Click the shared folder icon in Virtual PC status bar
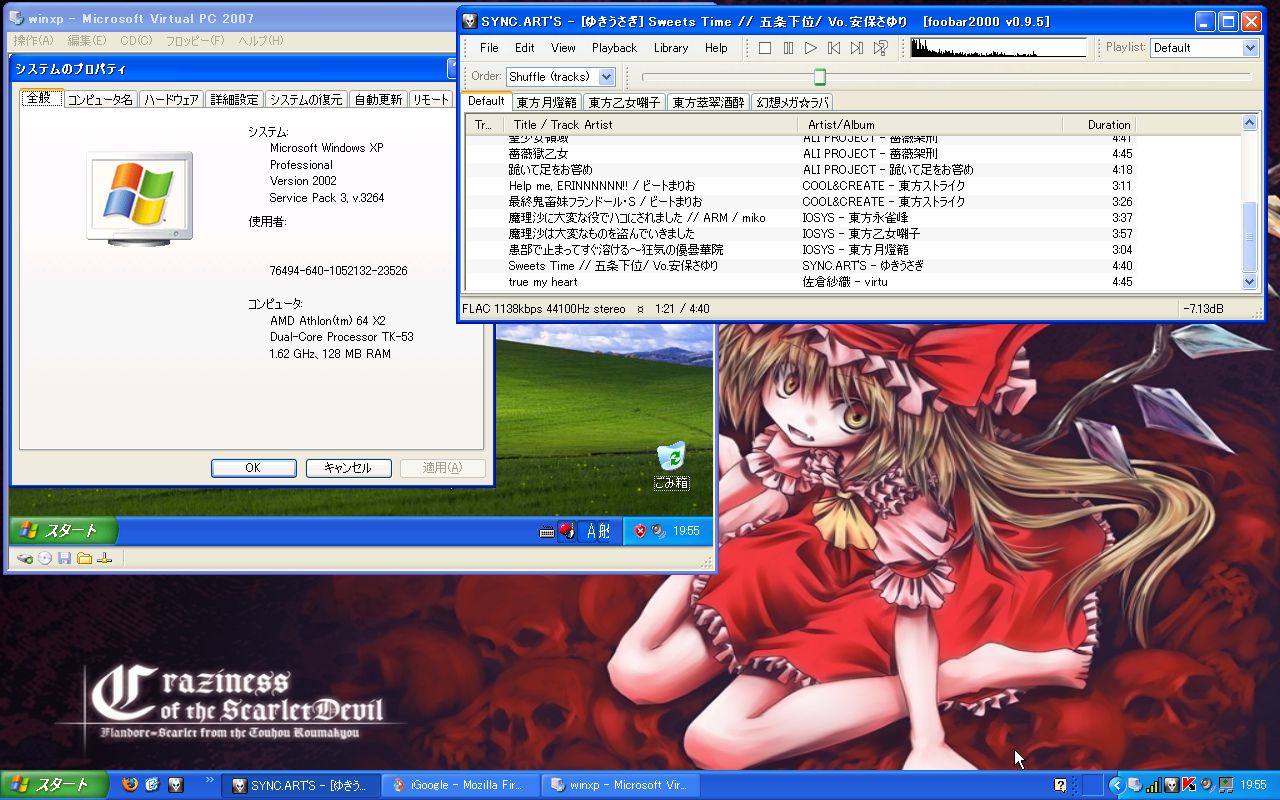The image size is (1280, 800). coord(85,558)
